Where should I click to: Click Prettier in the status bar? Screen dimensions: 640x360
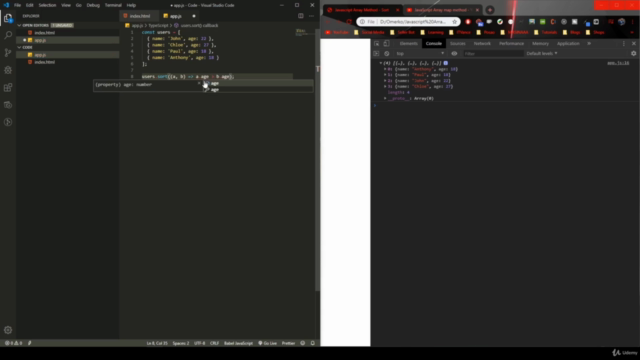click(x=288, y=343)
